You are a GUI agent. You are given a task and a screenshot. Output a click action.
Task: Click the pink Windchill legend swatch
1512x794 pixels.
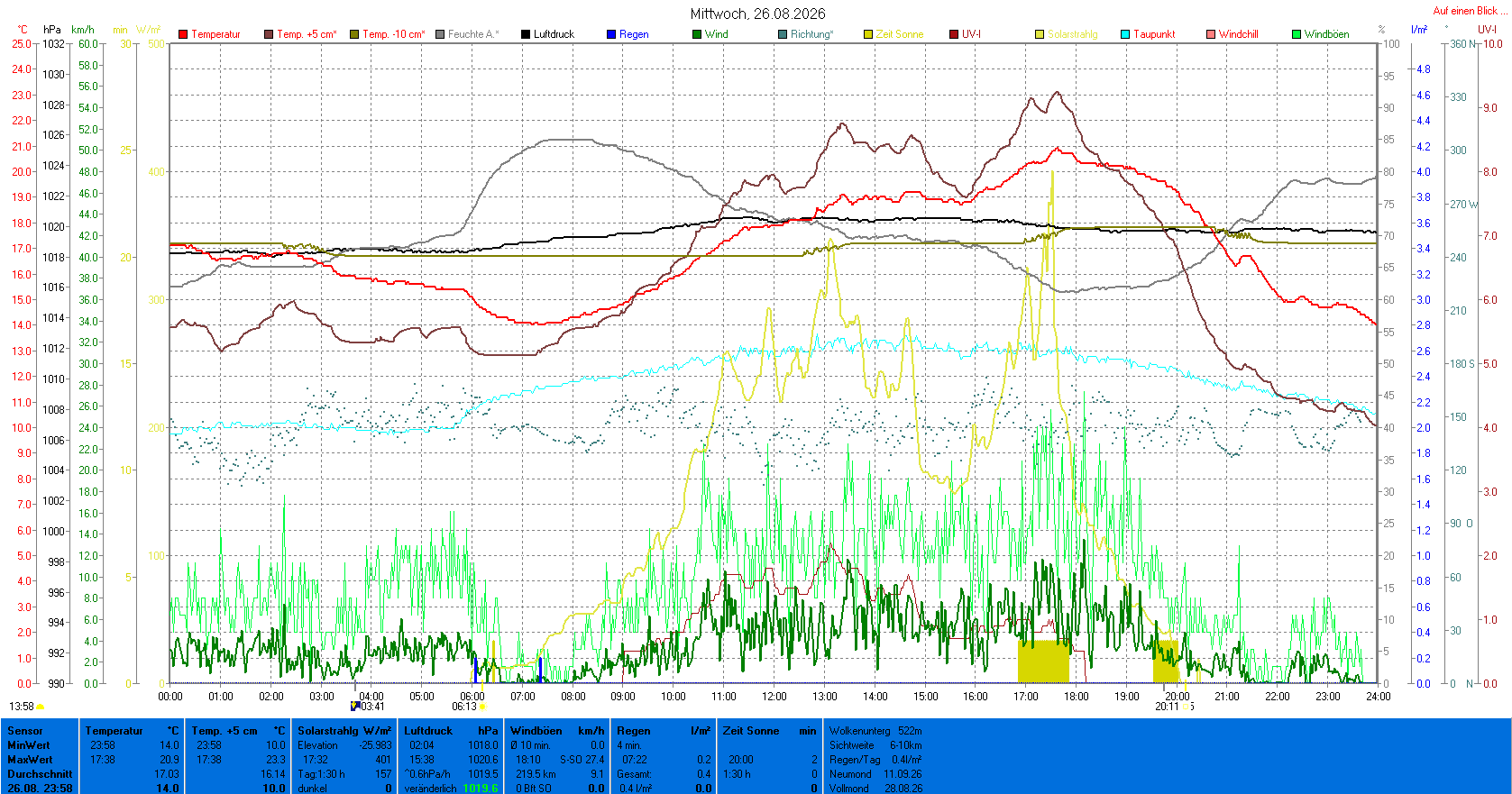(1211, 34)
